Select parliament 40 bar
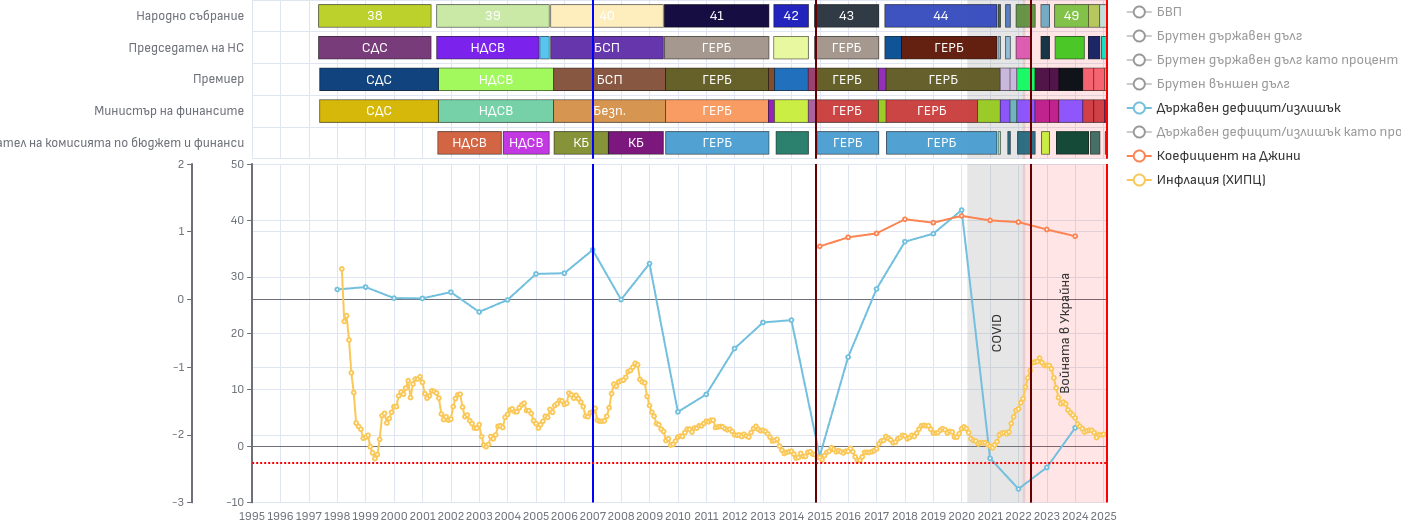The height and width of the screenshot is (529, 1401). coord(607,16)
